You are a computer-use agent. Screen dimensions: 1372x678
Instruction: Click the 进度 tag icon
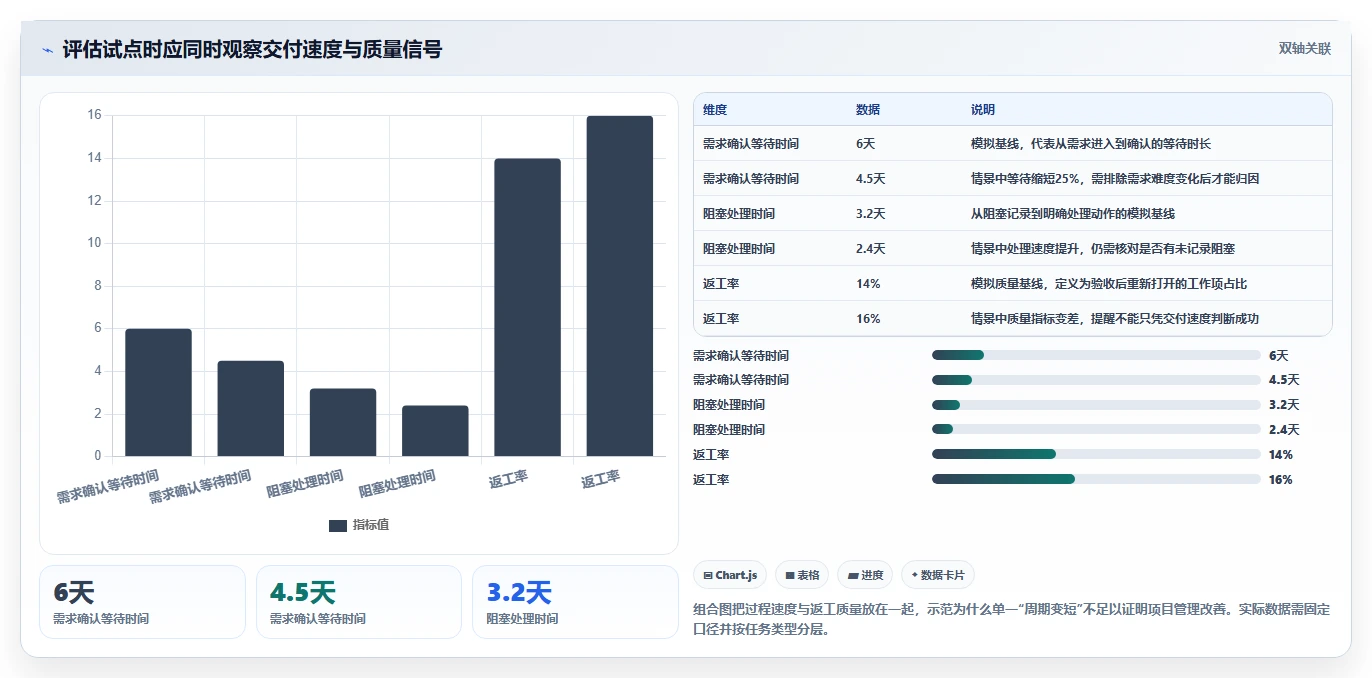(853, 575)
